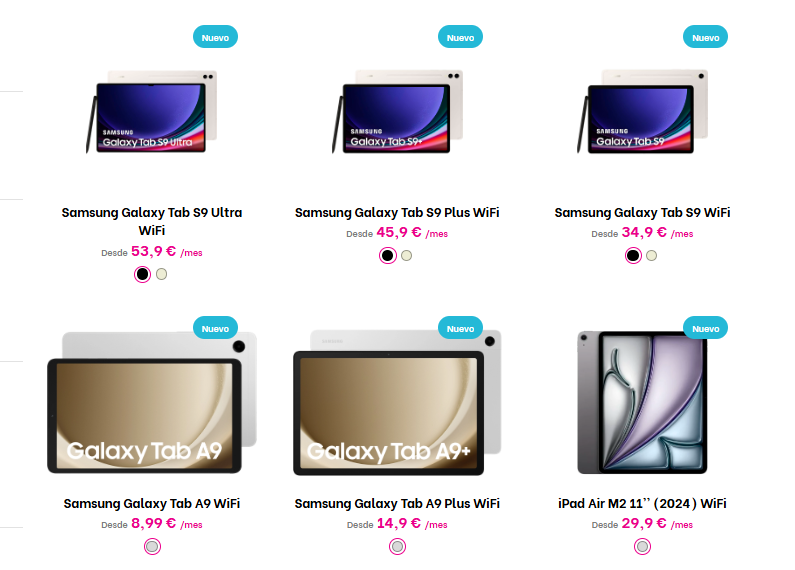795x570 pixels.
Task: View Galaxy Tab S9 Ultra product image
Action: point(152,112)
